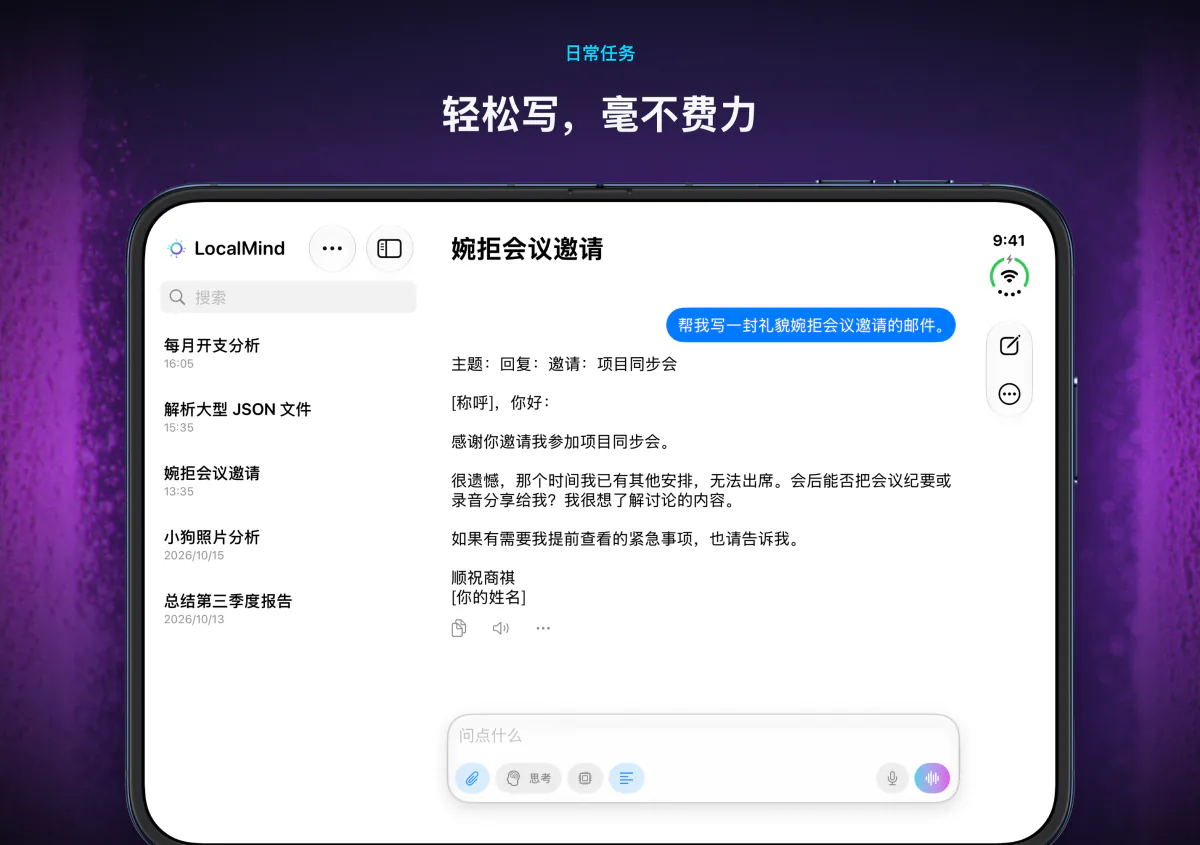Image resolution: width=1200 pixels, height=845 pixels.
Task: Click the blue user message bubble
Action: [811, 325]
